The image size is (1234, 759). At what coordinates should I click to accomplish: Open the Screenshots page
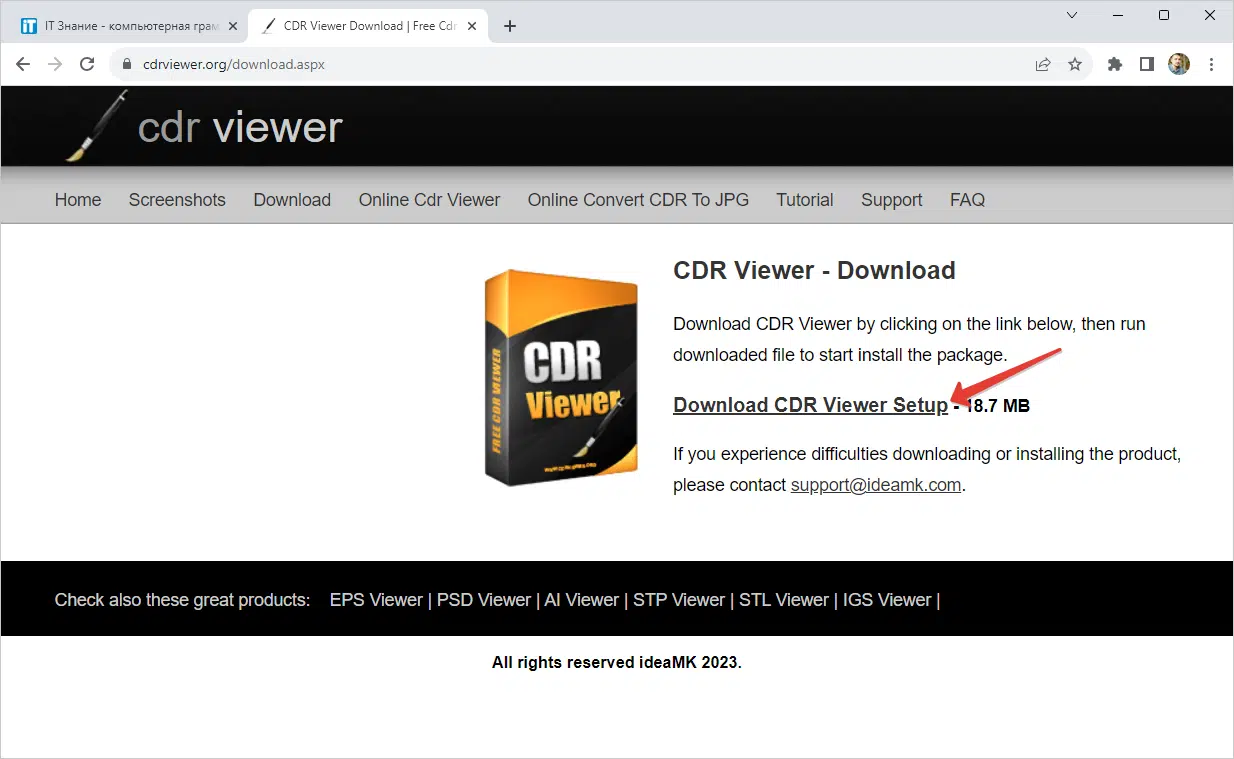coord(177,200)
